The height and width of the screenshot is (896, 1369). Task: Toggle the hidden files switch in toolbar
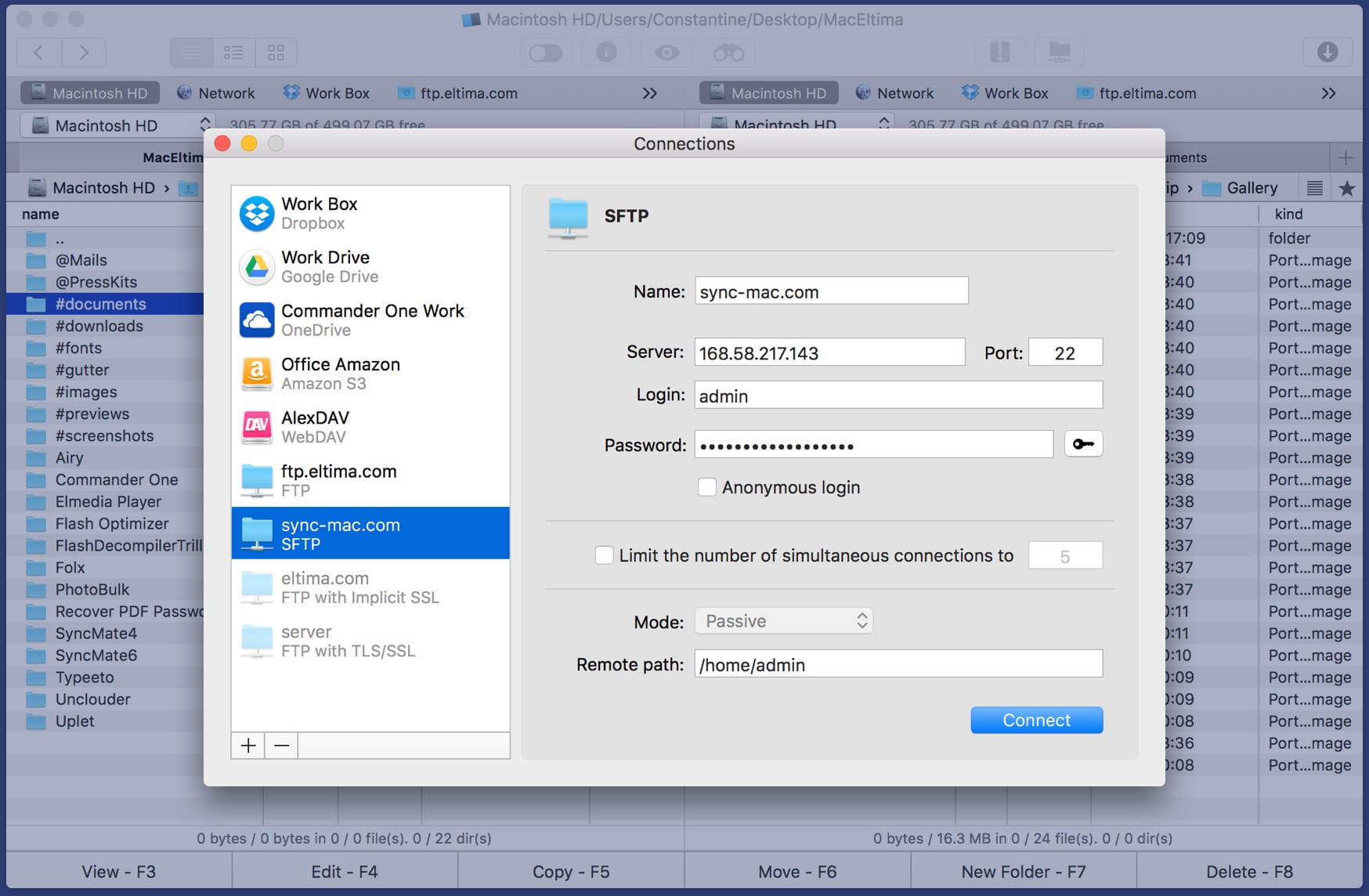click(x=545, y=52)
